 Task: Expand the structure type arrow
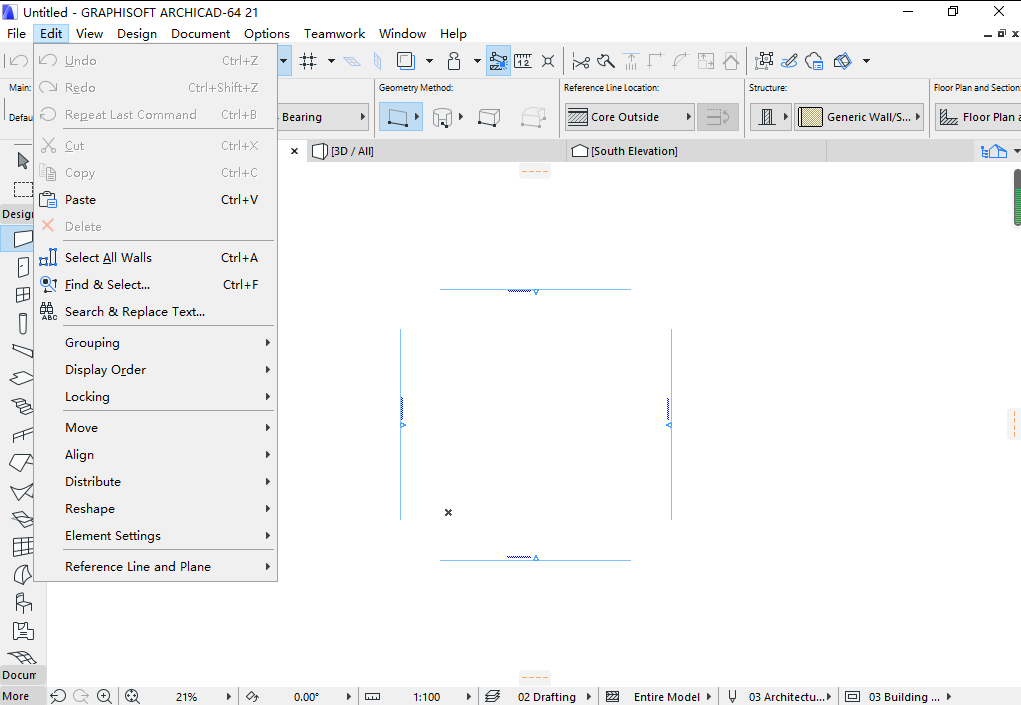[x=785, y=117]
